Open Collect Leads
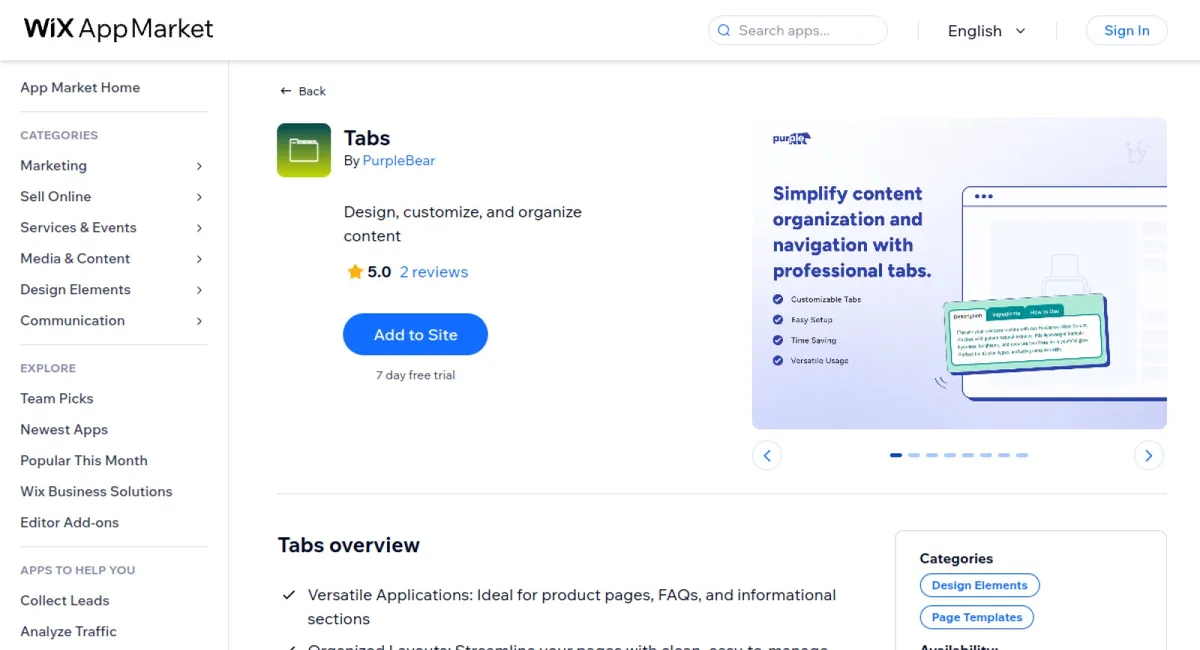Viewport: 1200px width, 650px height. pos(64,600)
